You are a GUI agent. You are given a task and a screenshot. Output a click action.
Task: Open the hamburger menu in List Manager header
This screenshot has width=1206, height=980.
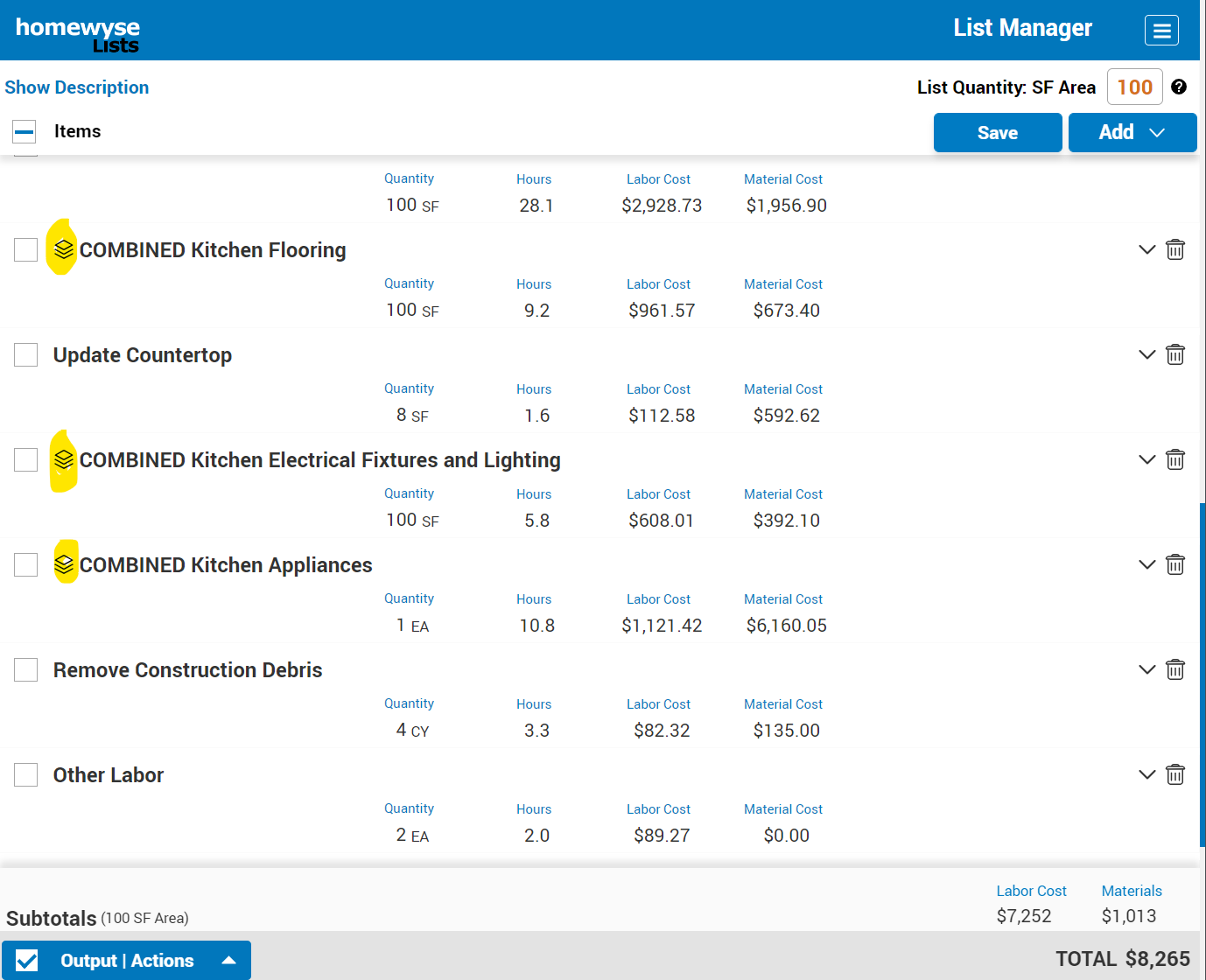[x=1161, y=31]
